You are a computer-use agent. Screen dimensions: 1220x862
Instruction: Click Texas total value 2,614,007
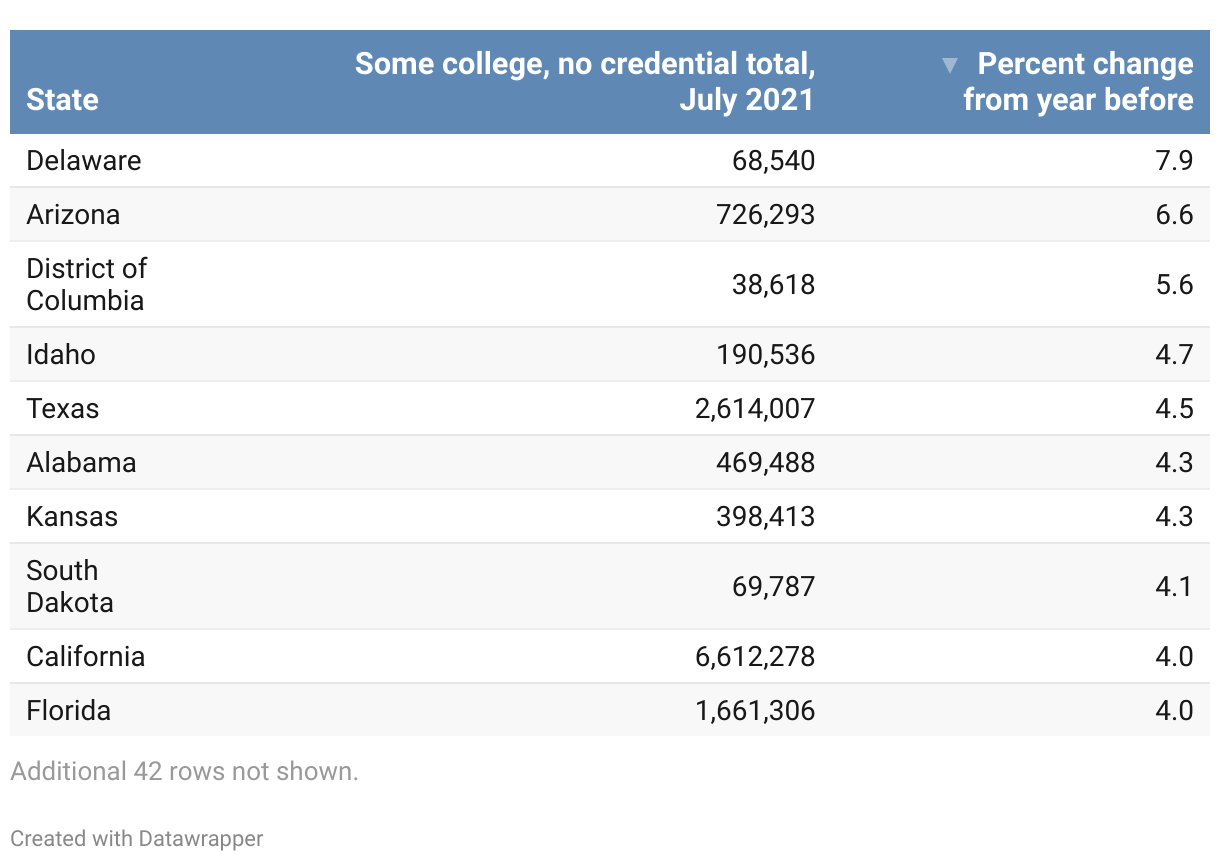pos(754,409)
